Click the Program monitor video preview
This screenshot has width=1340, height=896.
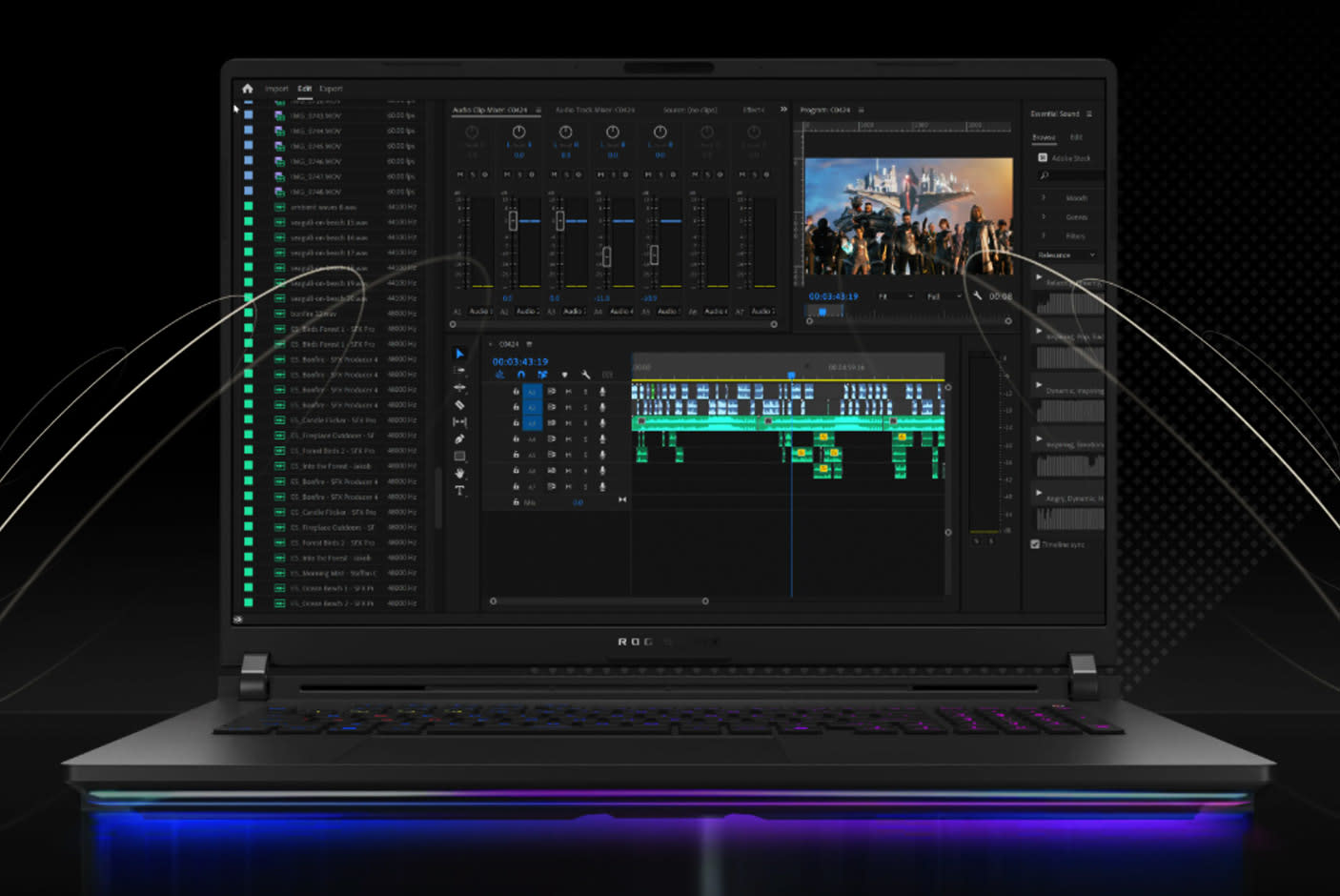tap(908, 216)
